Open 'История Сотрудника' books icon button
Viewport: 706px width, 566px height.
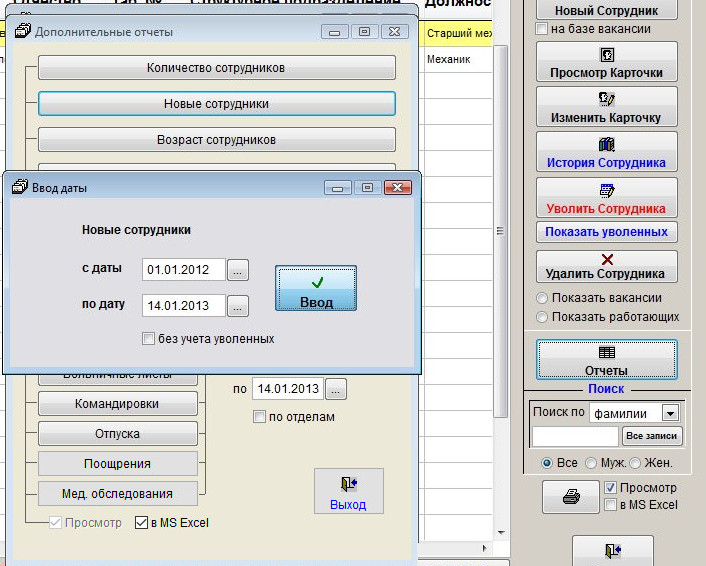pyautogui.click(x=606, y=152)
